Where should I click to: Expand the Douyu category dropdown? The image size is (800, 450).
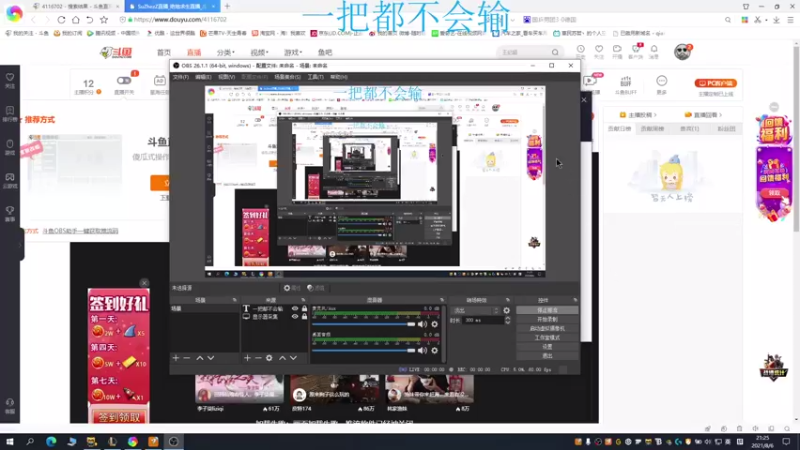(x=226, y=53)
